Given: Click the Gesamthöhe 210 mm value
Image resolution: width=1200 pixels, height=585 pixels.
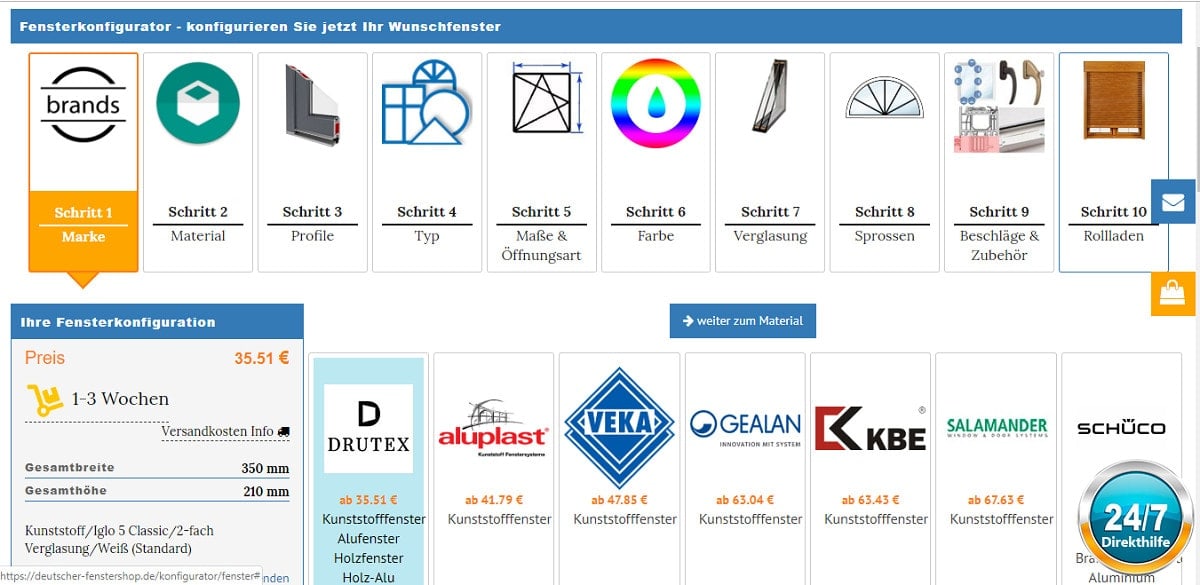Looking at the screenshot, I should [266, 491].
